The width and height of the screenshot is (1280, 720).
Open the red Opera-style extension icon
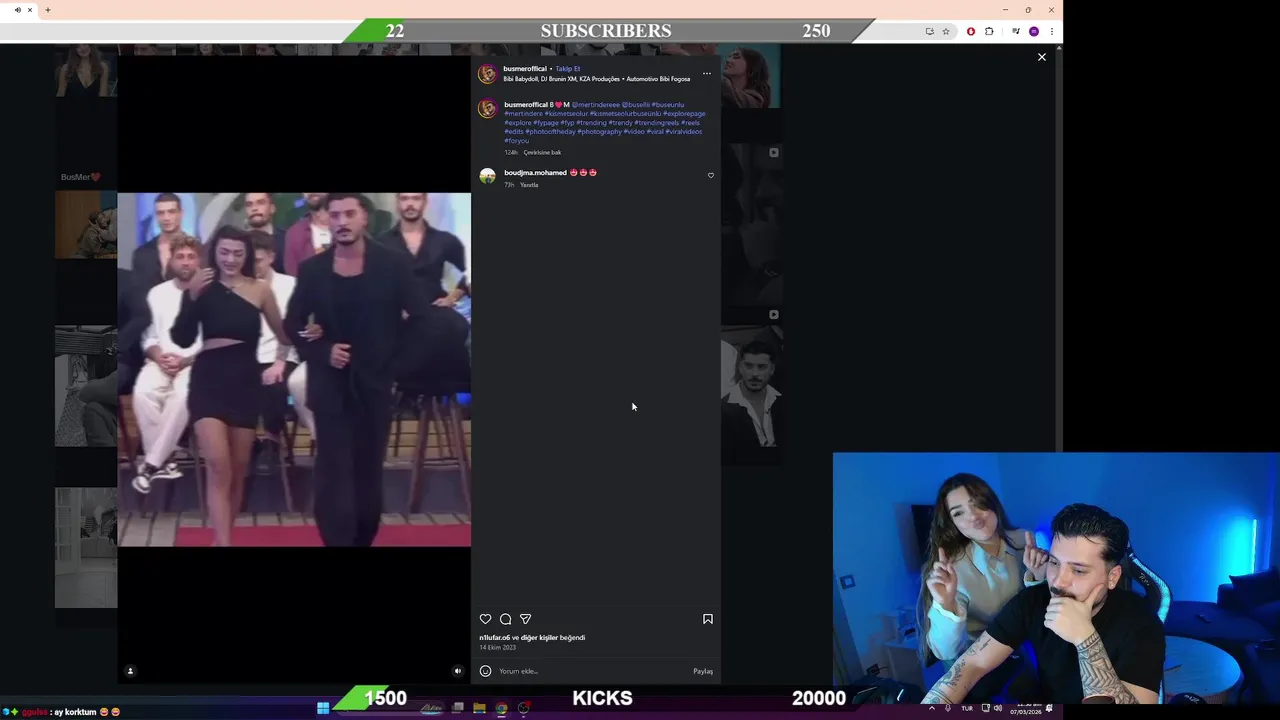970,31
